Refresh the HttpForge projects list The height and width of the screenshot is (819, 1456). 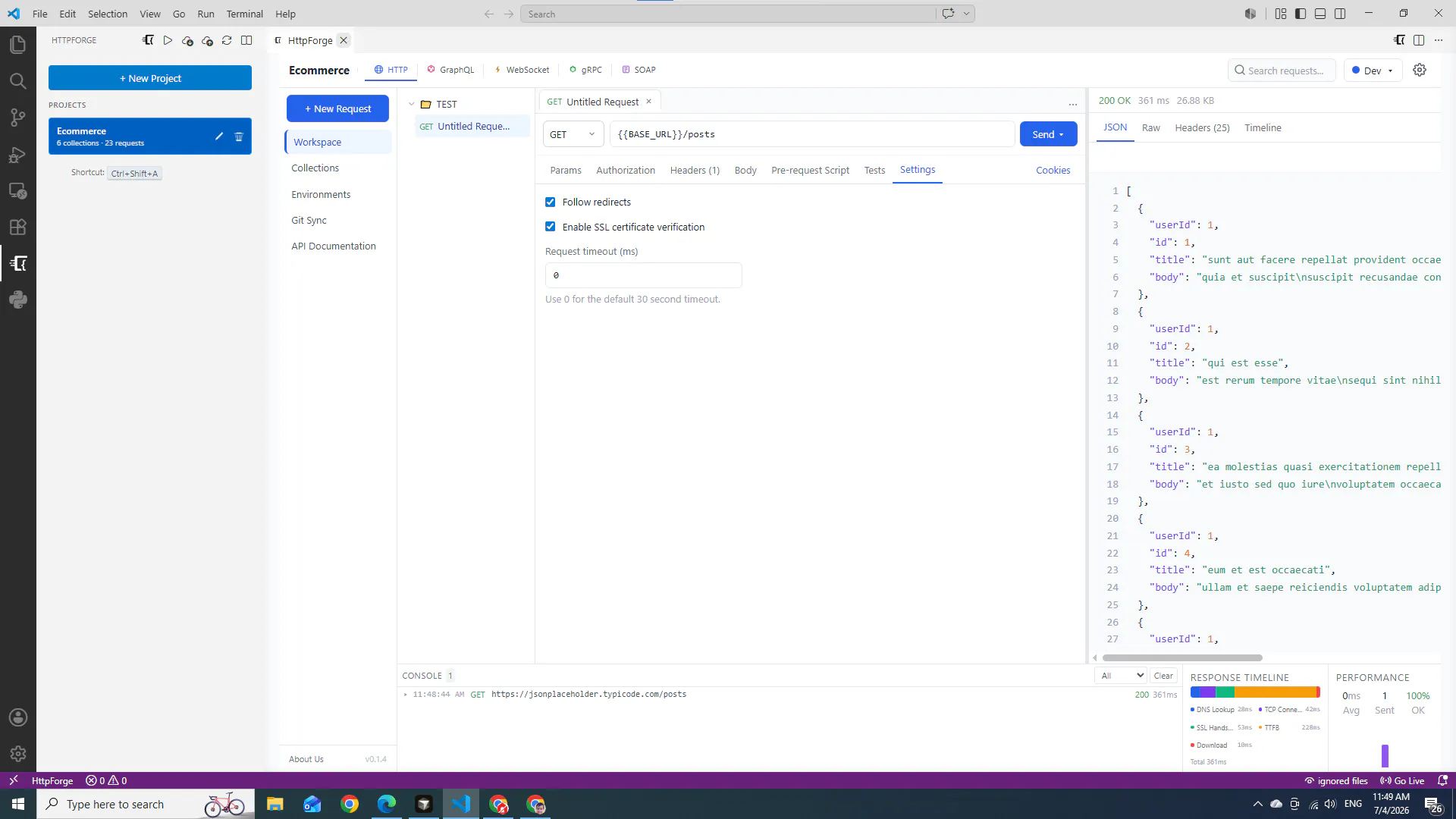[x=227, y=40]
